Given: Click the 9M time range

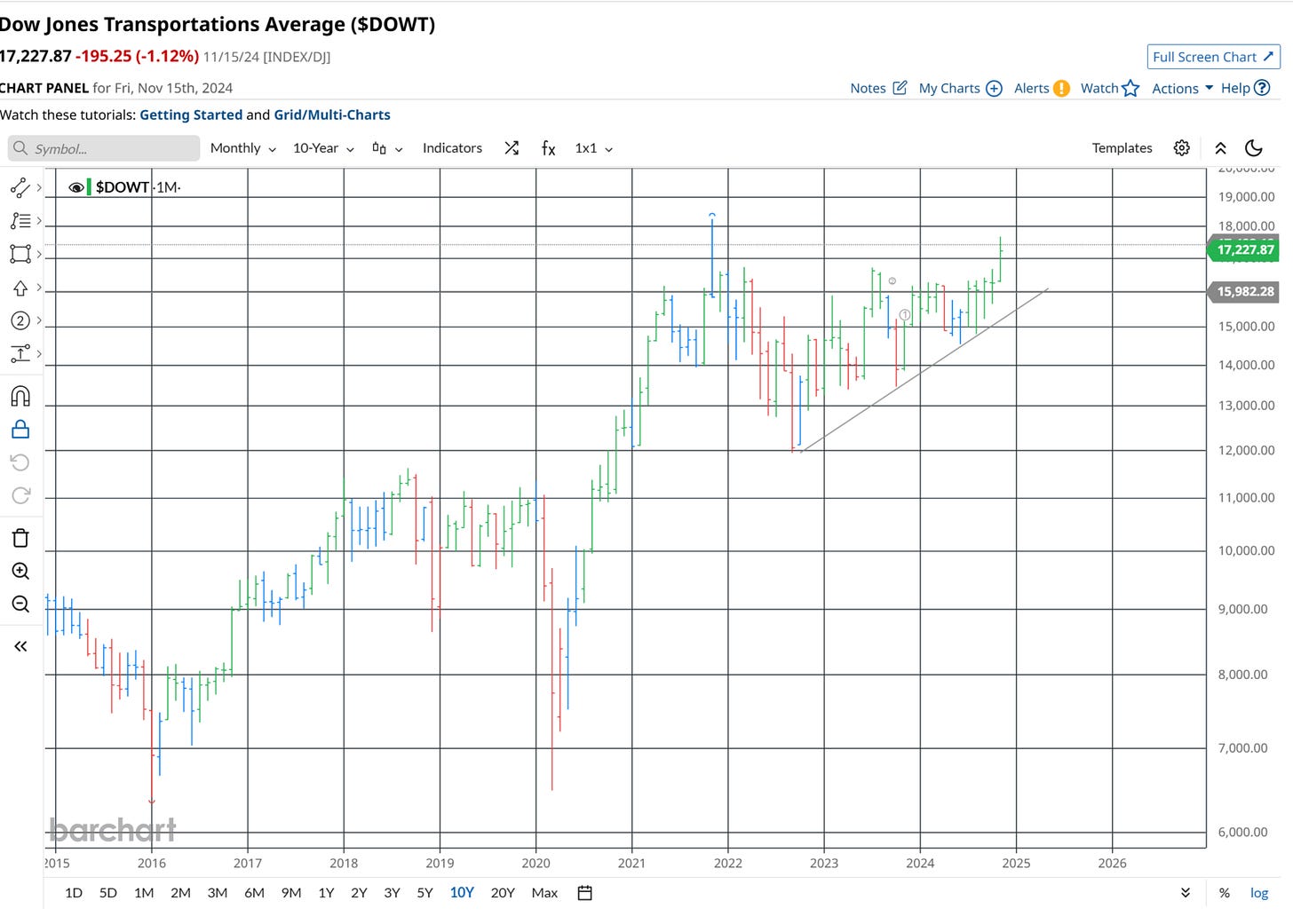Looking at the screenshot, I should coord(291,893).
